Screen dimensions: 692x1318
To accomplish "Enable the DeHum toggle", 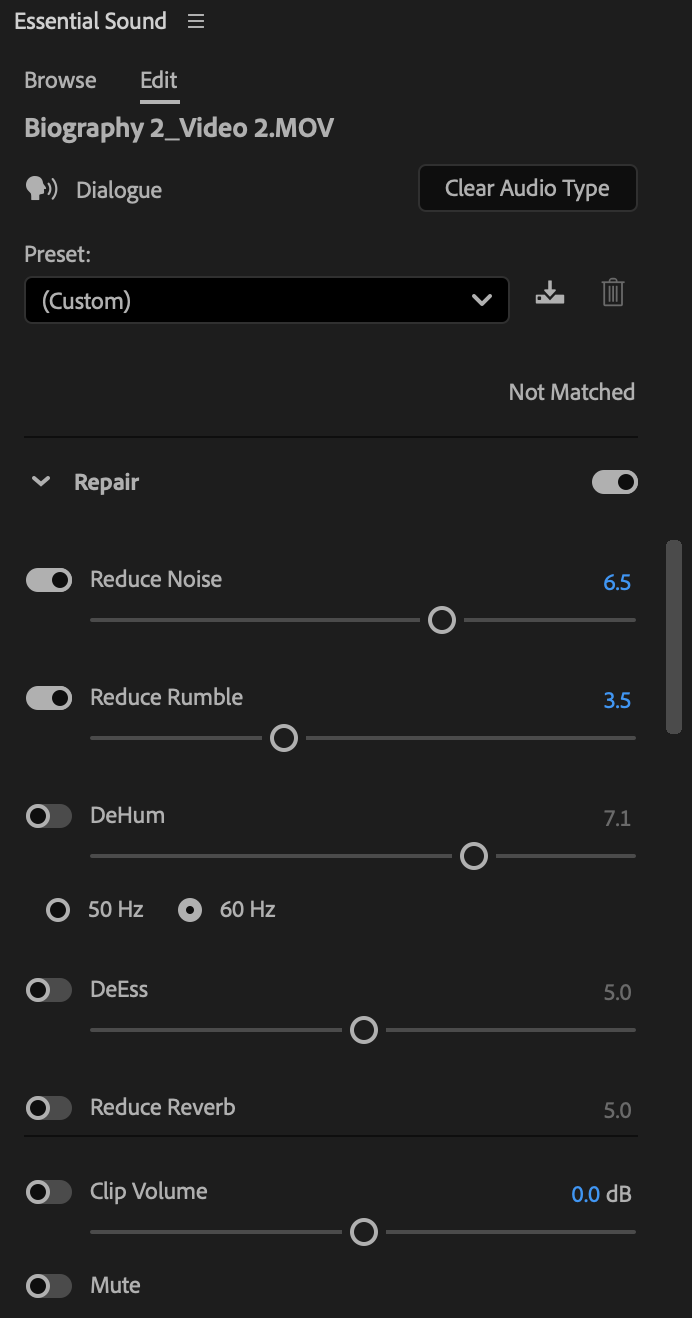I will 49,816.
